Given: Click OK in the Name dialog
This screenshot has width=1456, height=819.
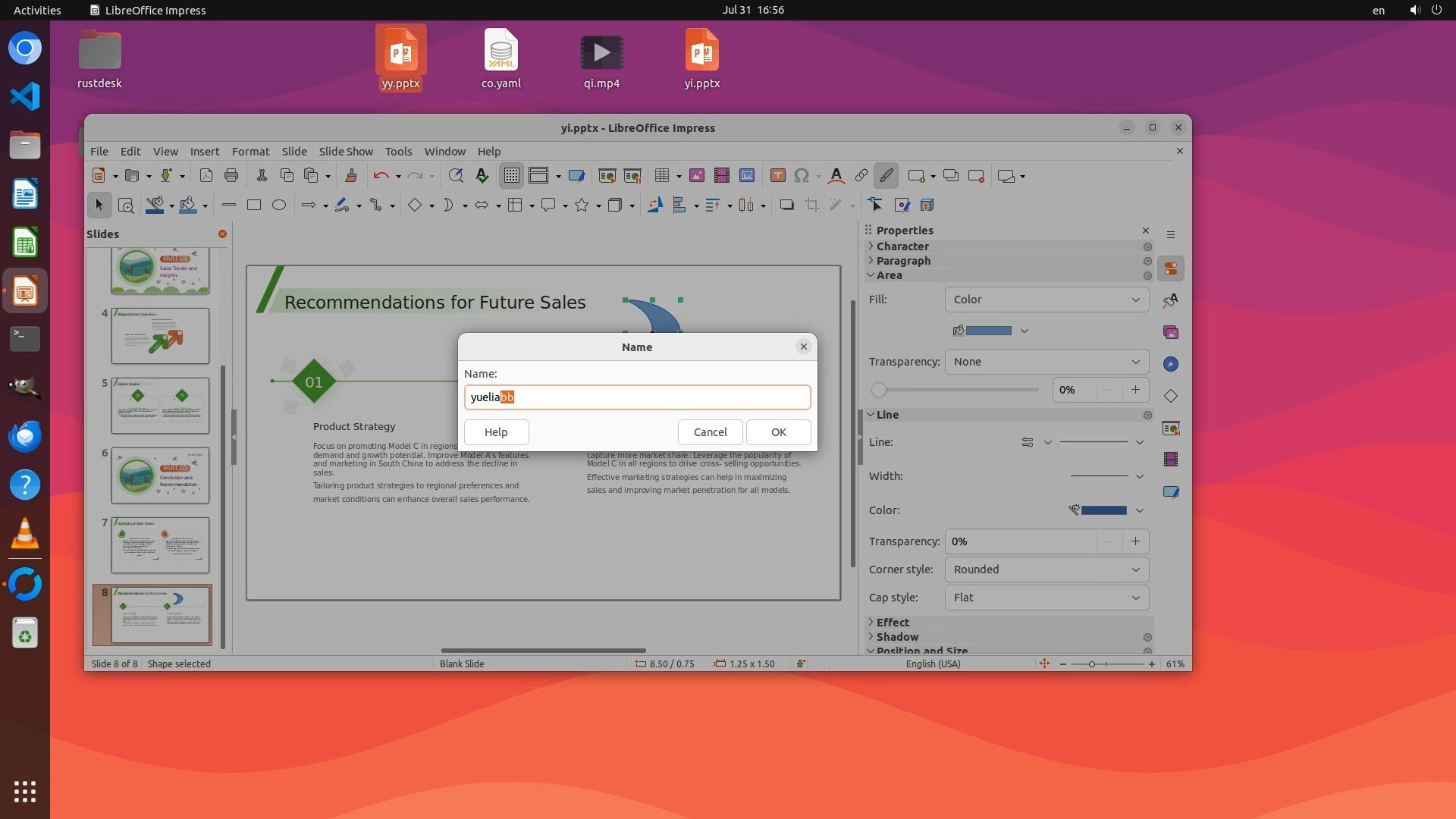Looking at the screenshot, I should [778, 432].
